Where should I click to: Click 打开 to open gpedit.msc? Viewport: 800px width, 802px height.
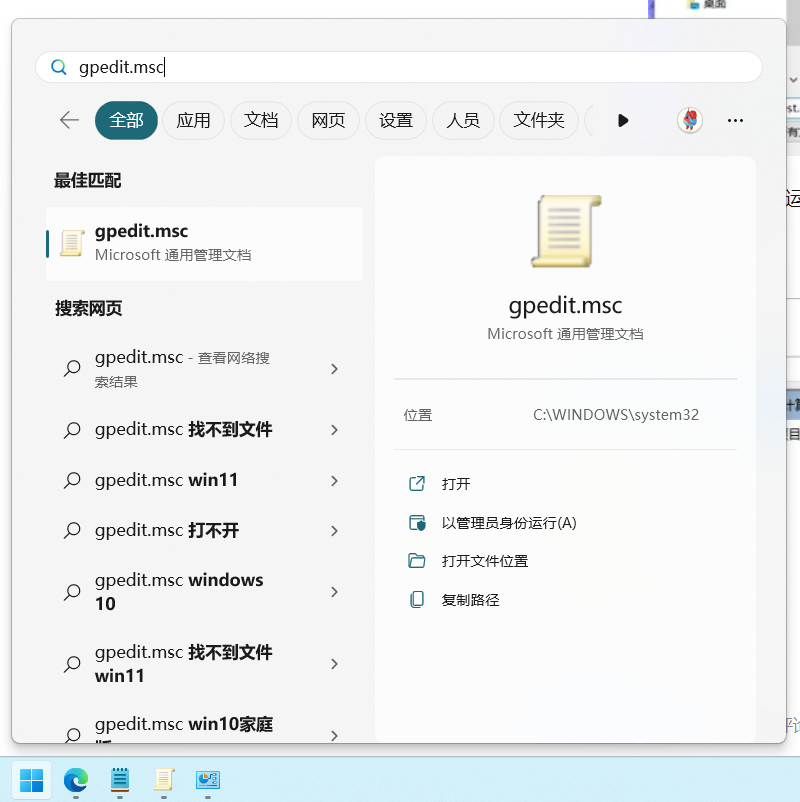456,484
